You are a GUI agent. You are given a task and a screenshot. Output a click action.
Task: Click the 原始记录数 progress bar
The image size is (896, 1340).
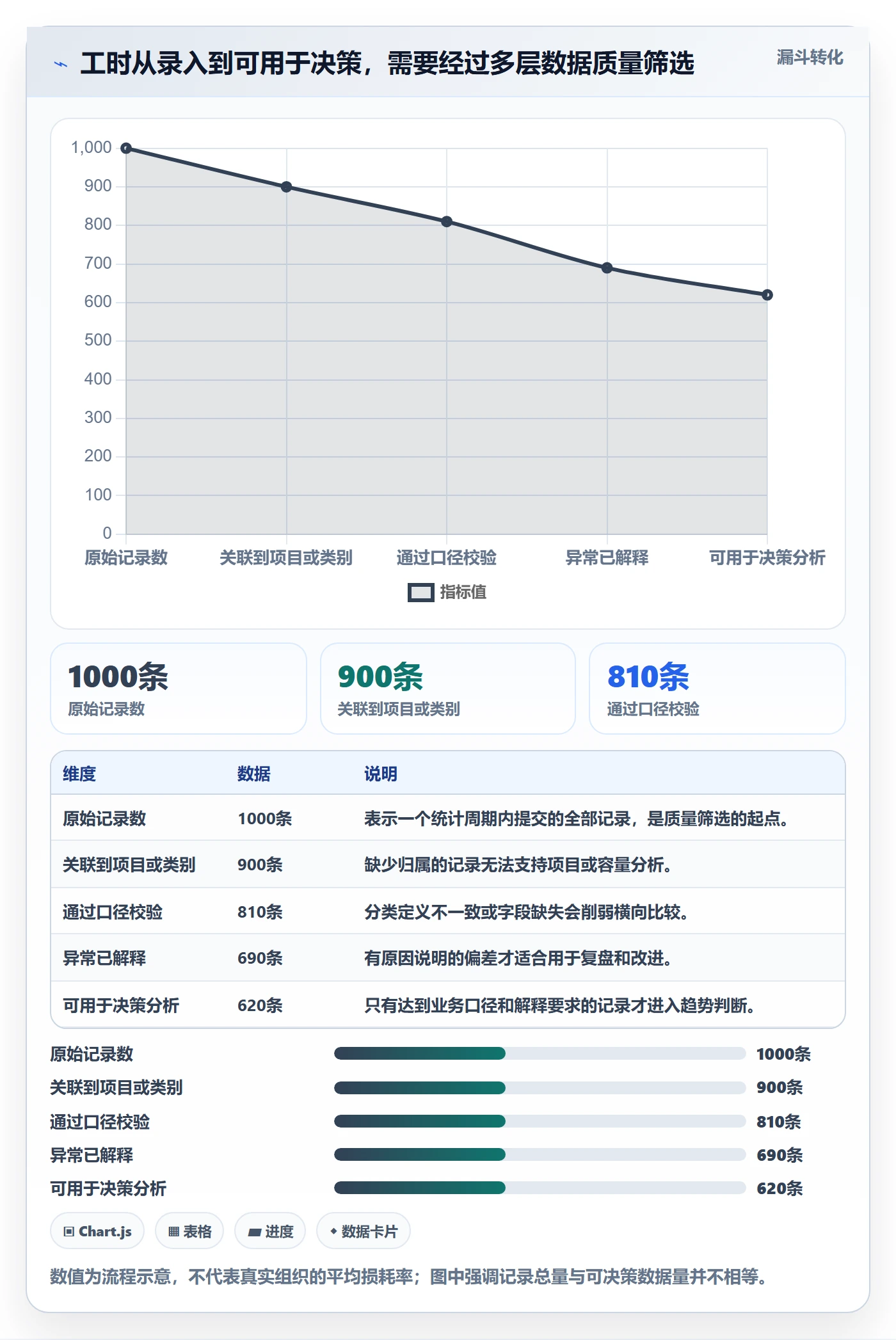540,1053
